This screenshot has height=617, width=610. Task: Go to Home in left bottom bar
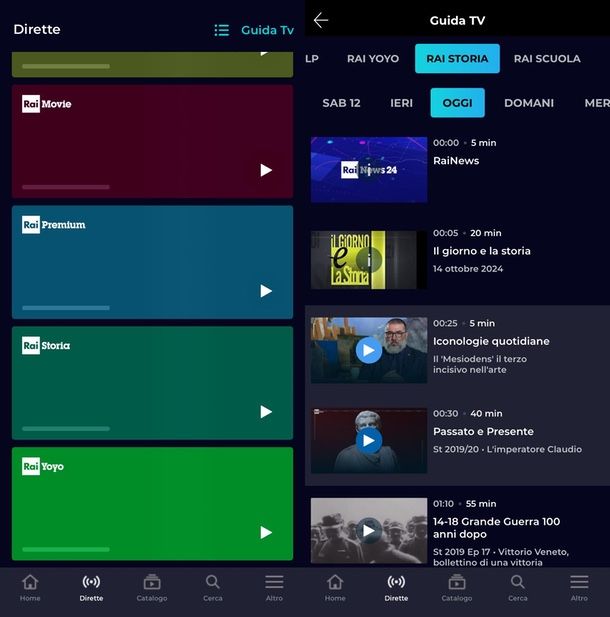tap(30, 588)
